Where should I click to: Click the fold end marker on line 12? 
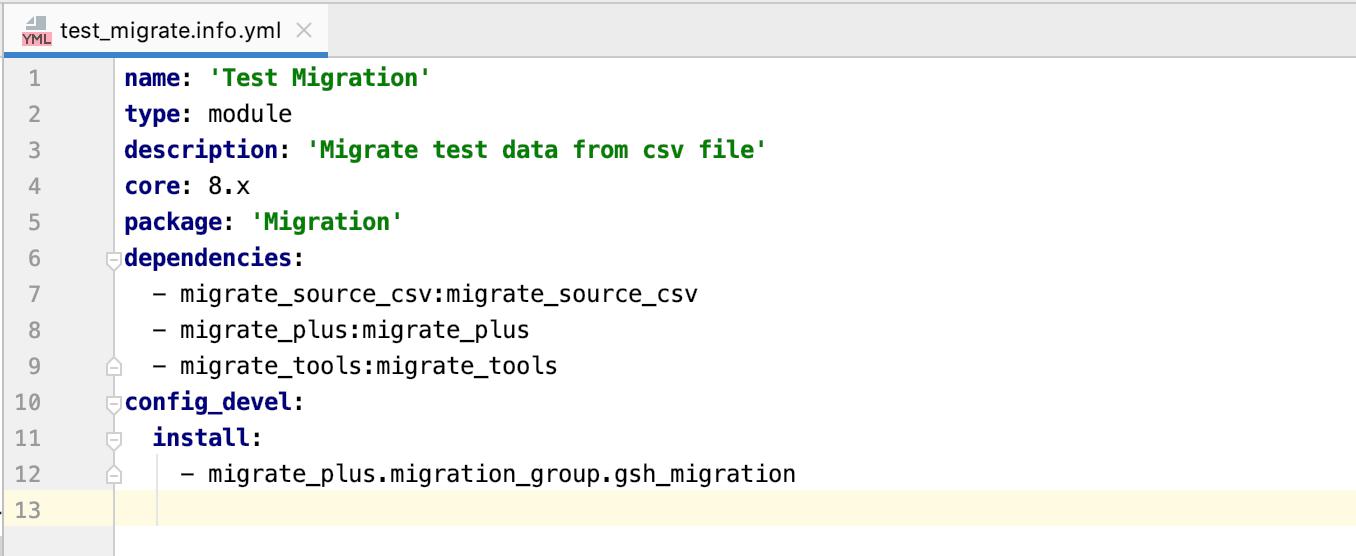[114, 474]
